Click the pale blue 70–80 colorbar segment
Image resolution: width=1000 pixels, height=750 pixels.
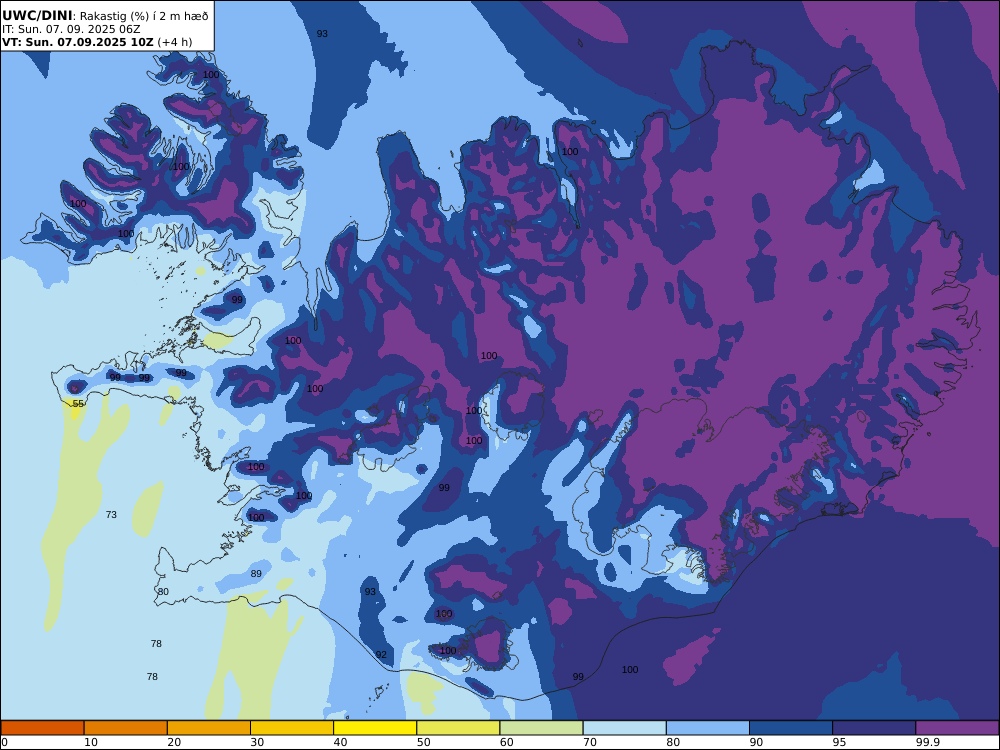(x=624, y=728)
